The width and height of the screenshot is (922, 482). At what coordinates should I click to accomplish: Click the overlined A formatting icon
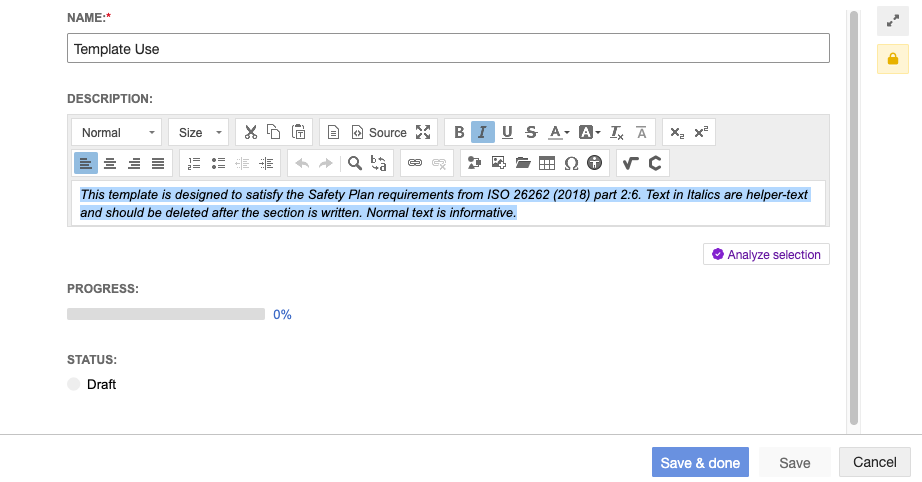pyautogui.click(x=641, y=132)
